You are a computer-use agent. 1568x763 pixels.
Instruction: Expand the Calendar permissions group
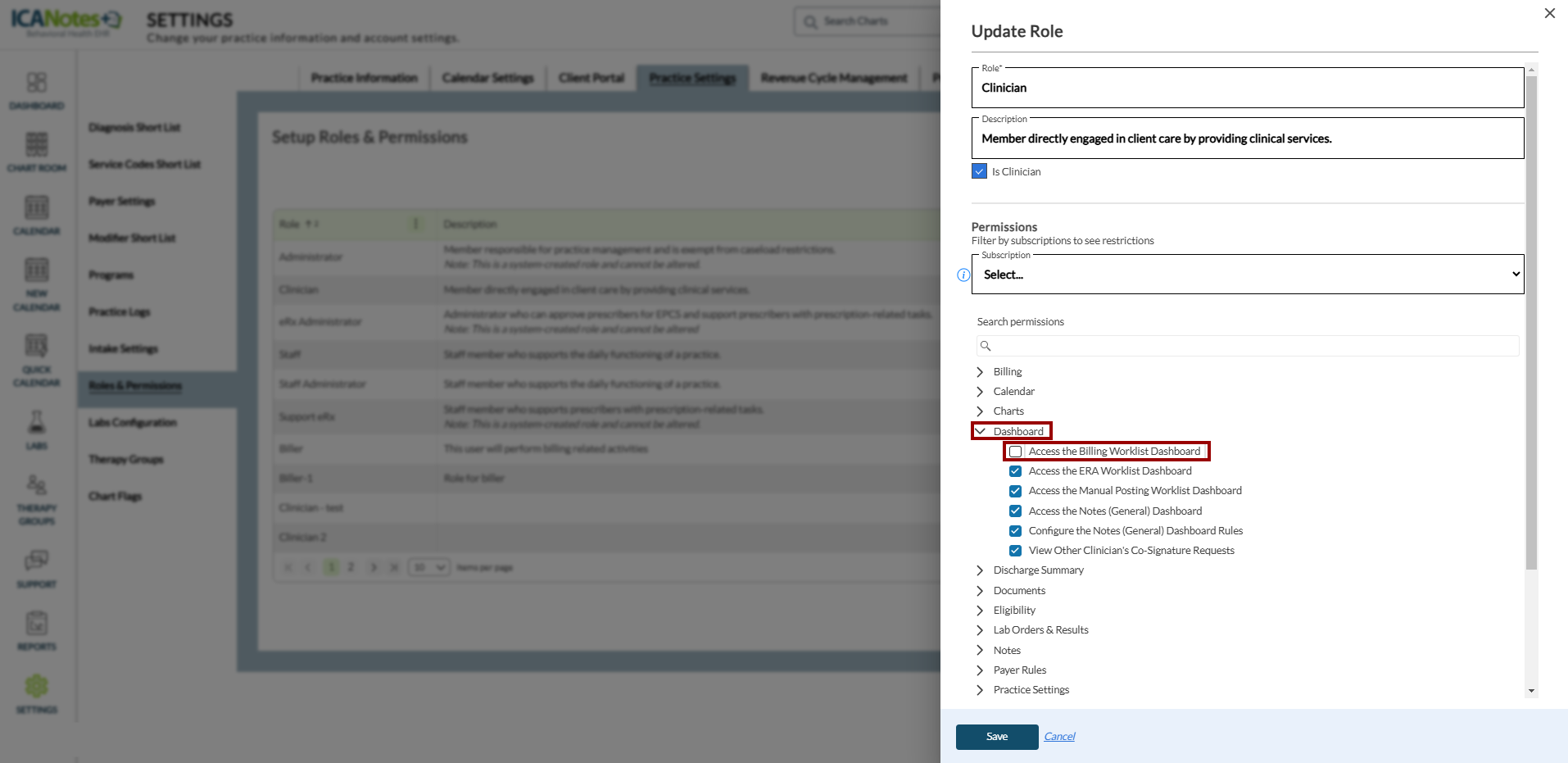coord(980,392)
